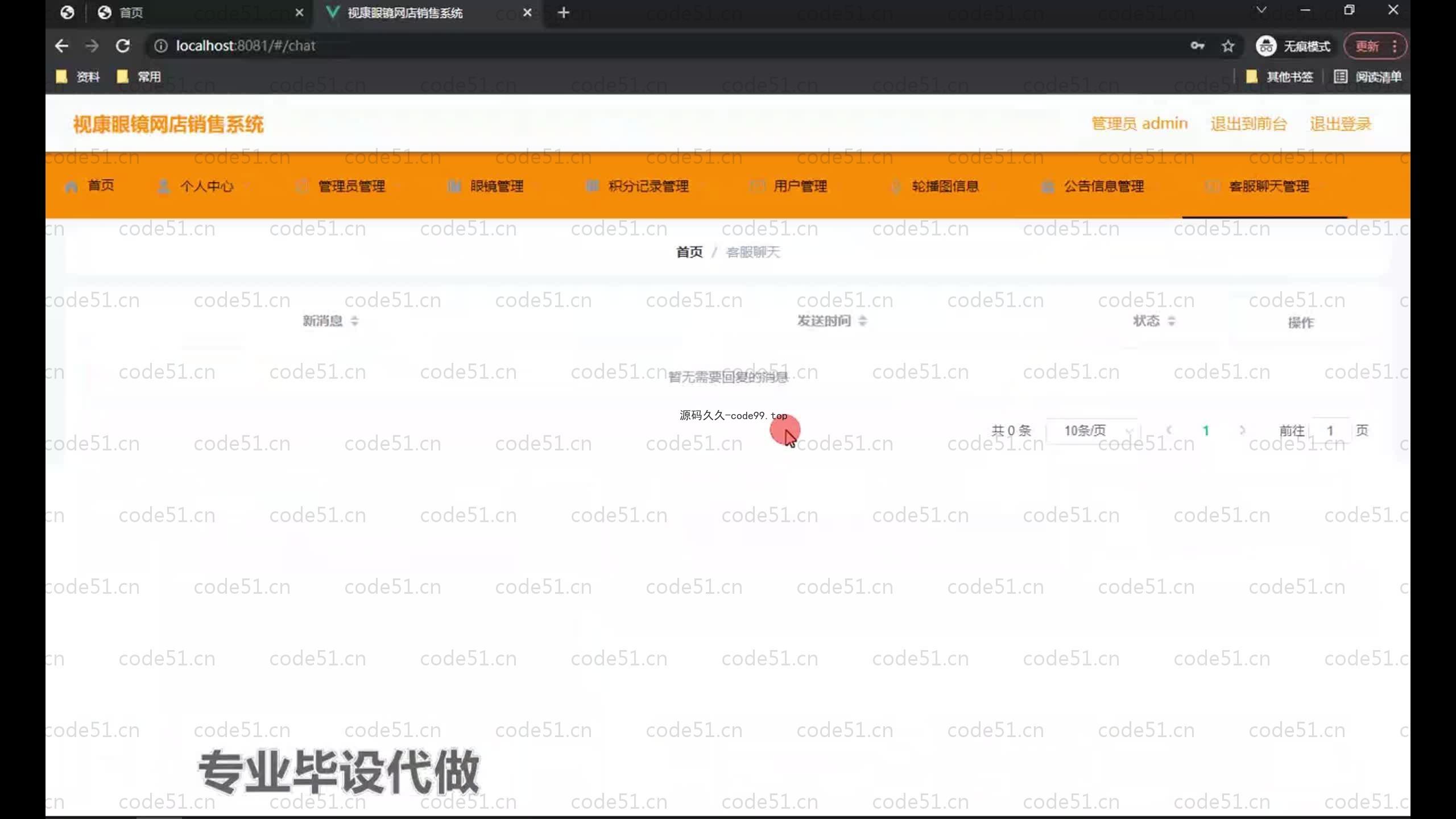
Task: Open the 常用 bookmark folder
Action: pos(139,77)
